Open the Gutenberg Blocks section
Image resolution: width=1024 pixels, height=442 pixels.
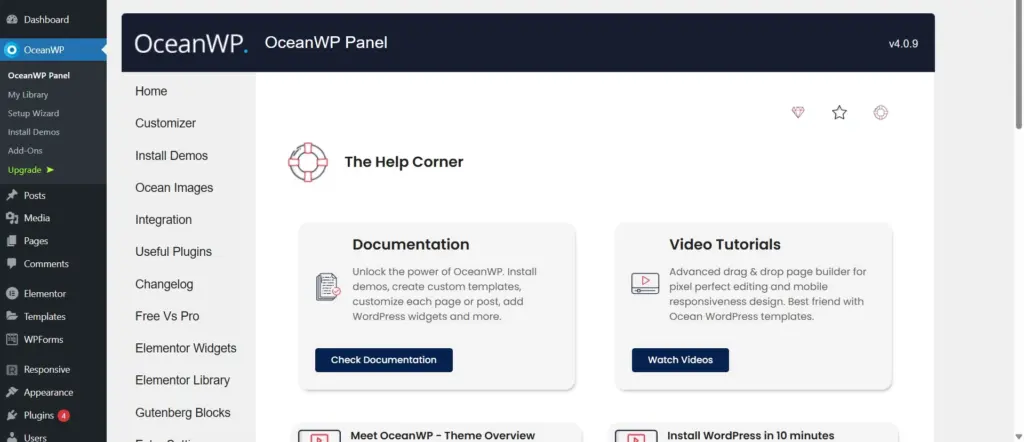coord(183,413)
